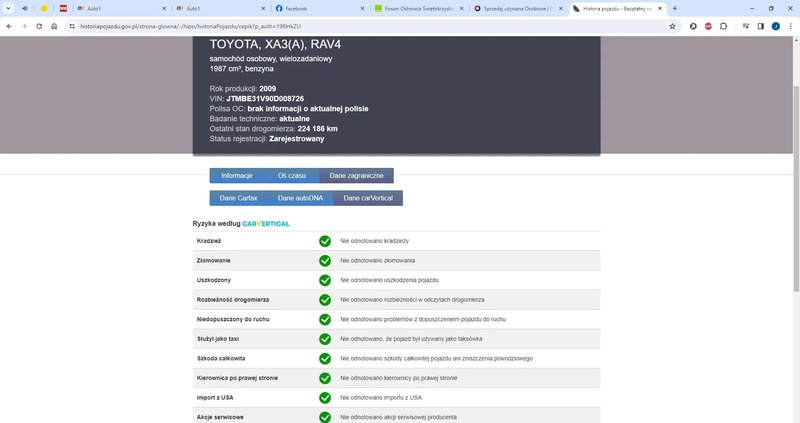Click the production year 2009
The image size is (800, 423).
pos(267,88)
